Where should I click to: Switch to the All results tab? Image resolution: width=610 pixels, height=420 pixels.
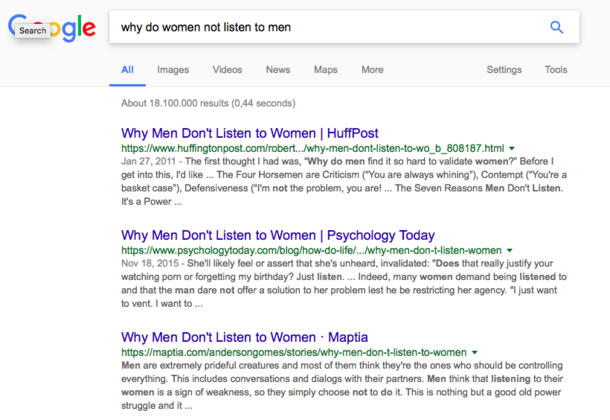tap(127, 70)
